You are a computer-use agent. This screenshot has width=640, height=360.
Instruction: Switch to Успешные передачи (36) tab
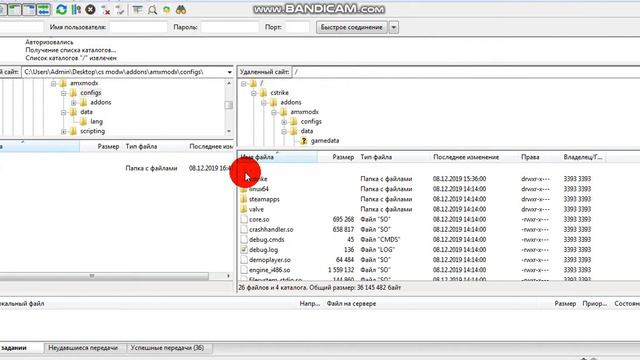point(167,348)
